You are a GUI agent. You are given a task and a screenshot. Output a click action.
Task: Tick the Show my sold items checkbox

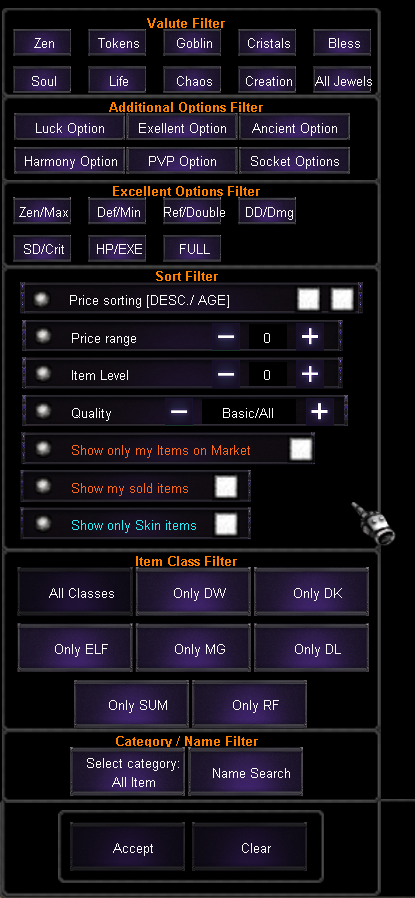click(226, 487)
